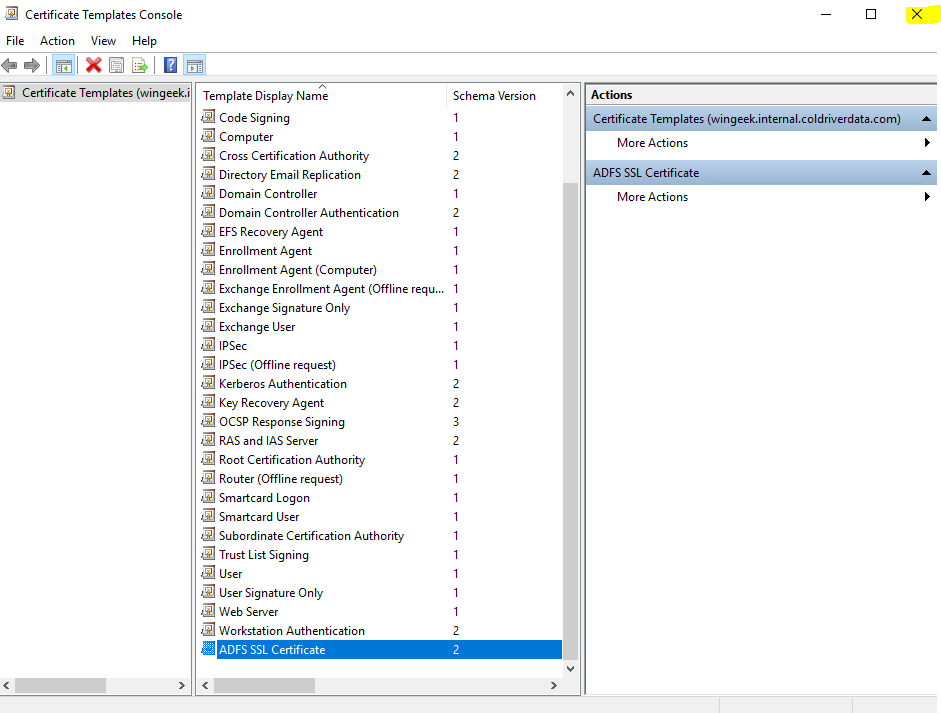Click the template list vertical scrollbar
Screen dimensions: 941x713
[571, 400]
